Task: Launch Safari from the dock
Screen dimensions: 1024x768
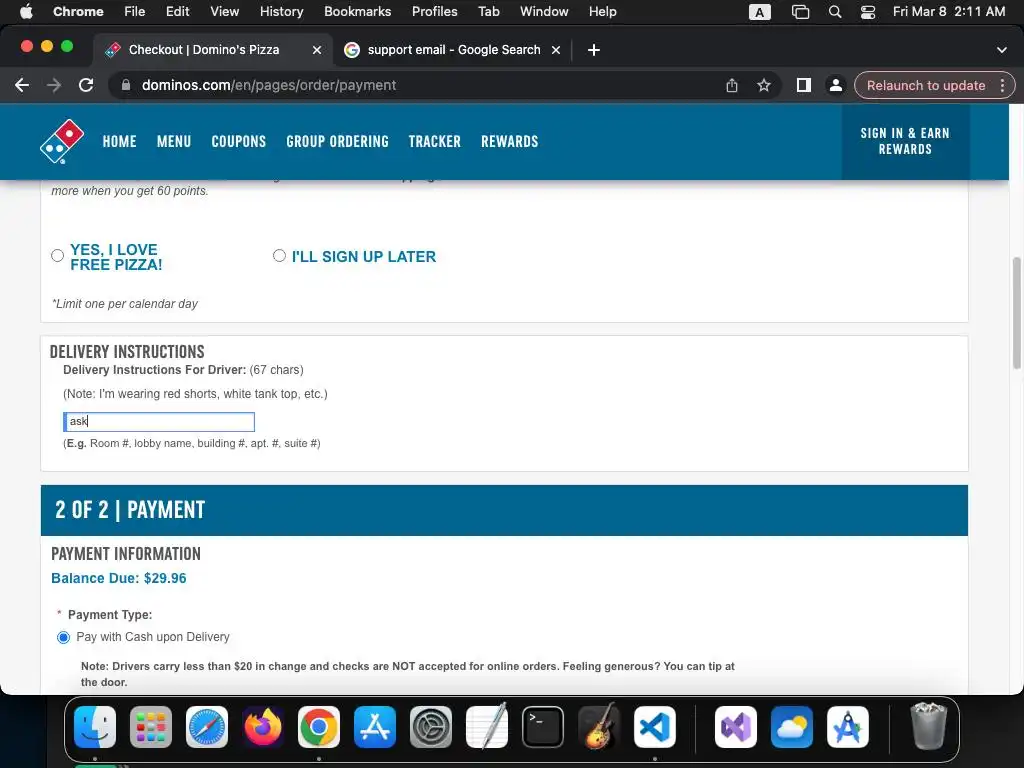Action: [x=207, y=727]
